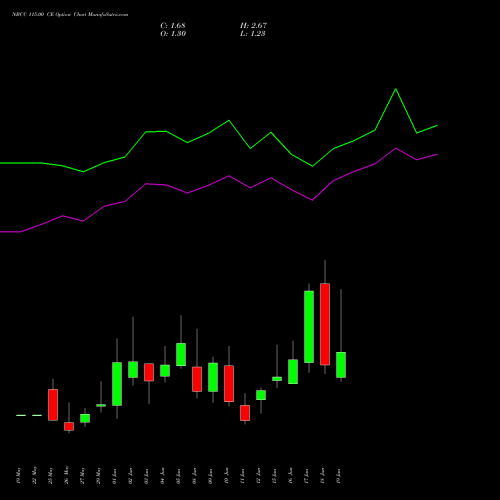Click the 17 Jun date label

[x=306, y=476]
